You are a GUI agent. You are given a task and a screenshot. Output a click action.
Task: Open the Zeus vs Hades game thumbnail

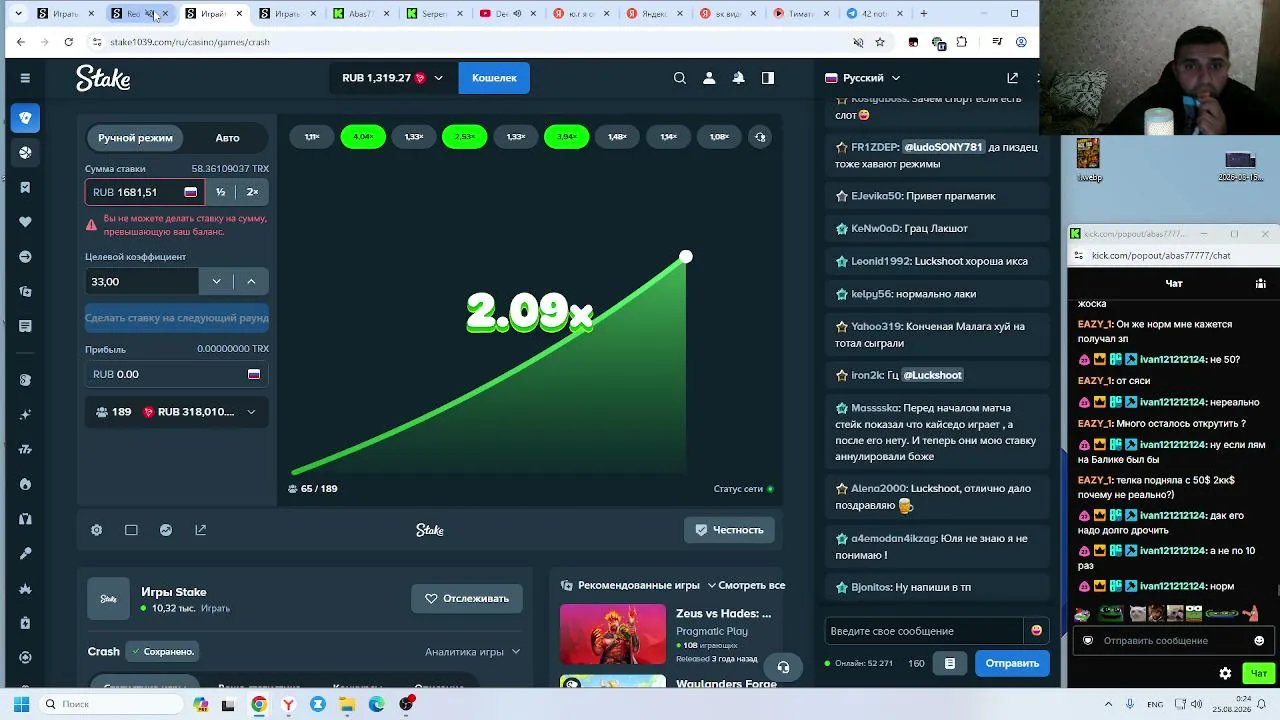click(613, 634)
